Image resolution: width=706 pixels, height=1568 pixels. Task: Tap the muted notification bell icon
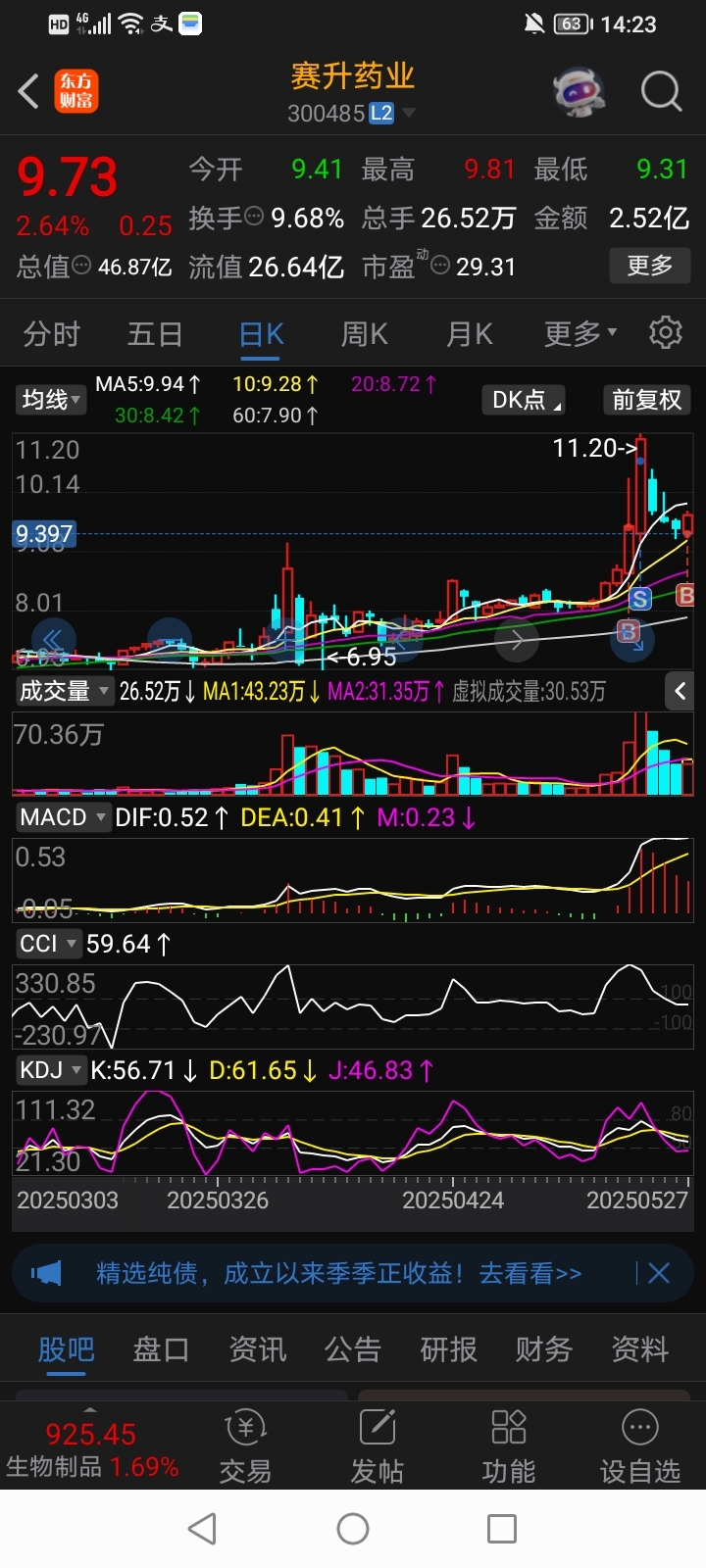point(534,24)
